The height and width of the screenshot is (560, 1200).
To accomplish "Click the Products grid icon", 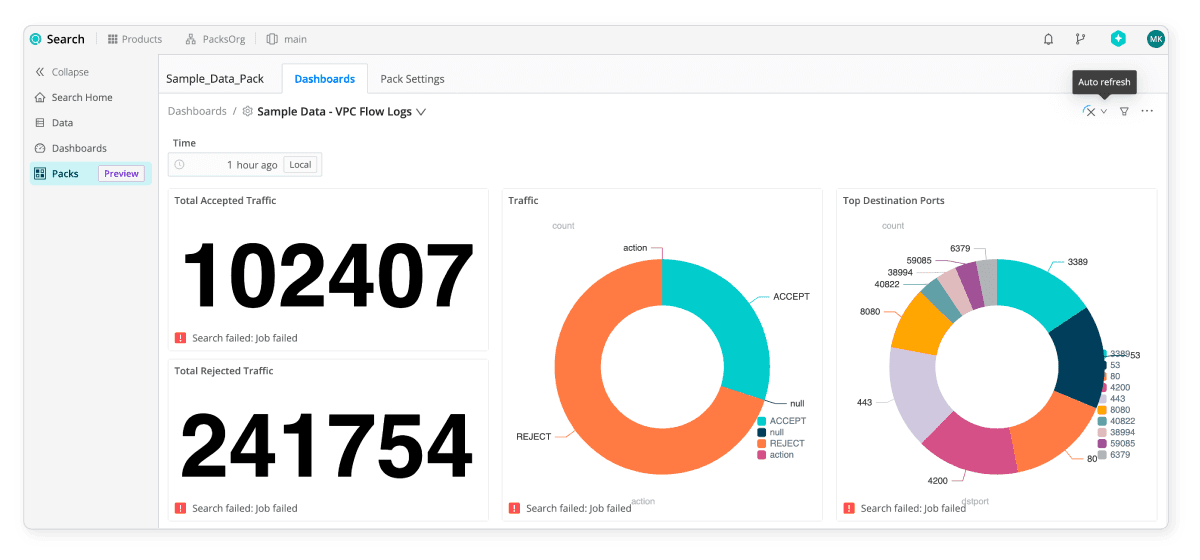I will pos(113,39).
